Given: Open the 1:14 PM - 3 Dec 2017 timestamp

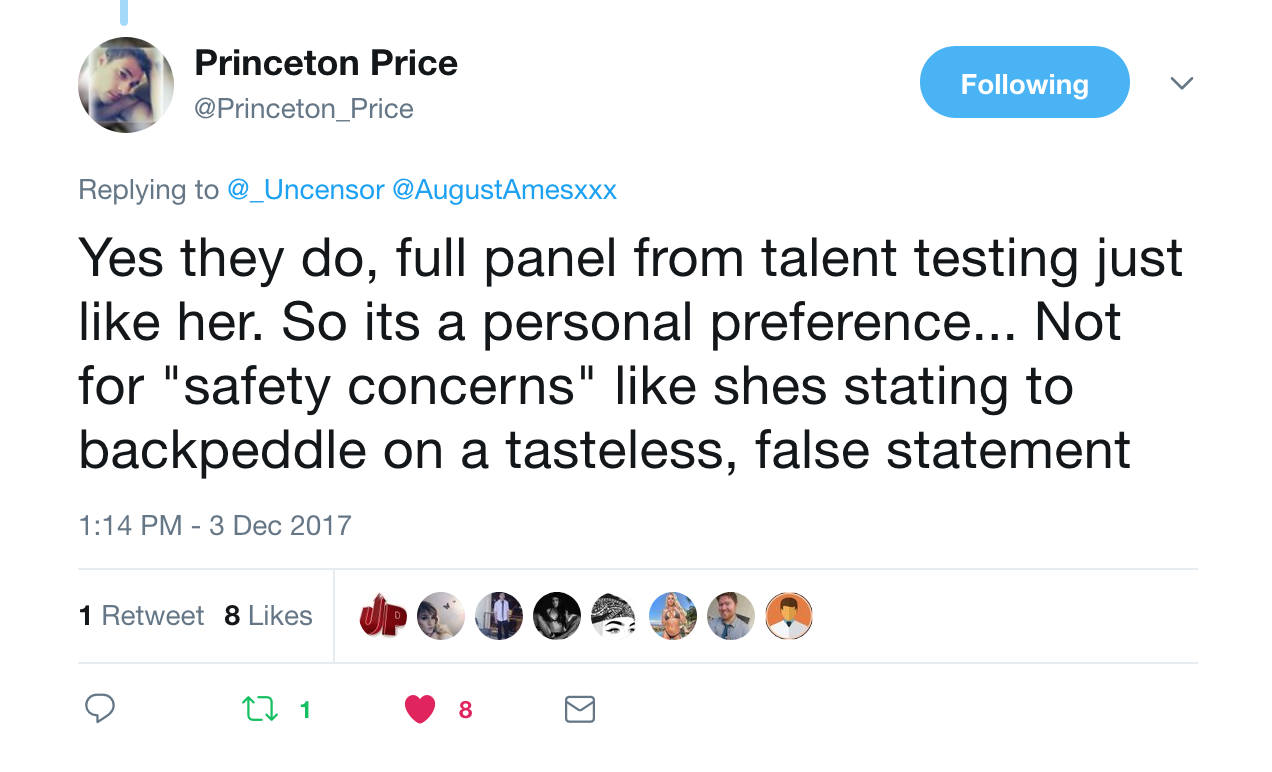Looking at the screenshot, I should point(215,526).
